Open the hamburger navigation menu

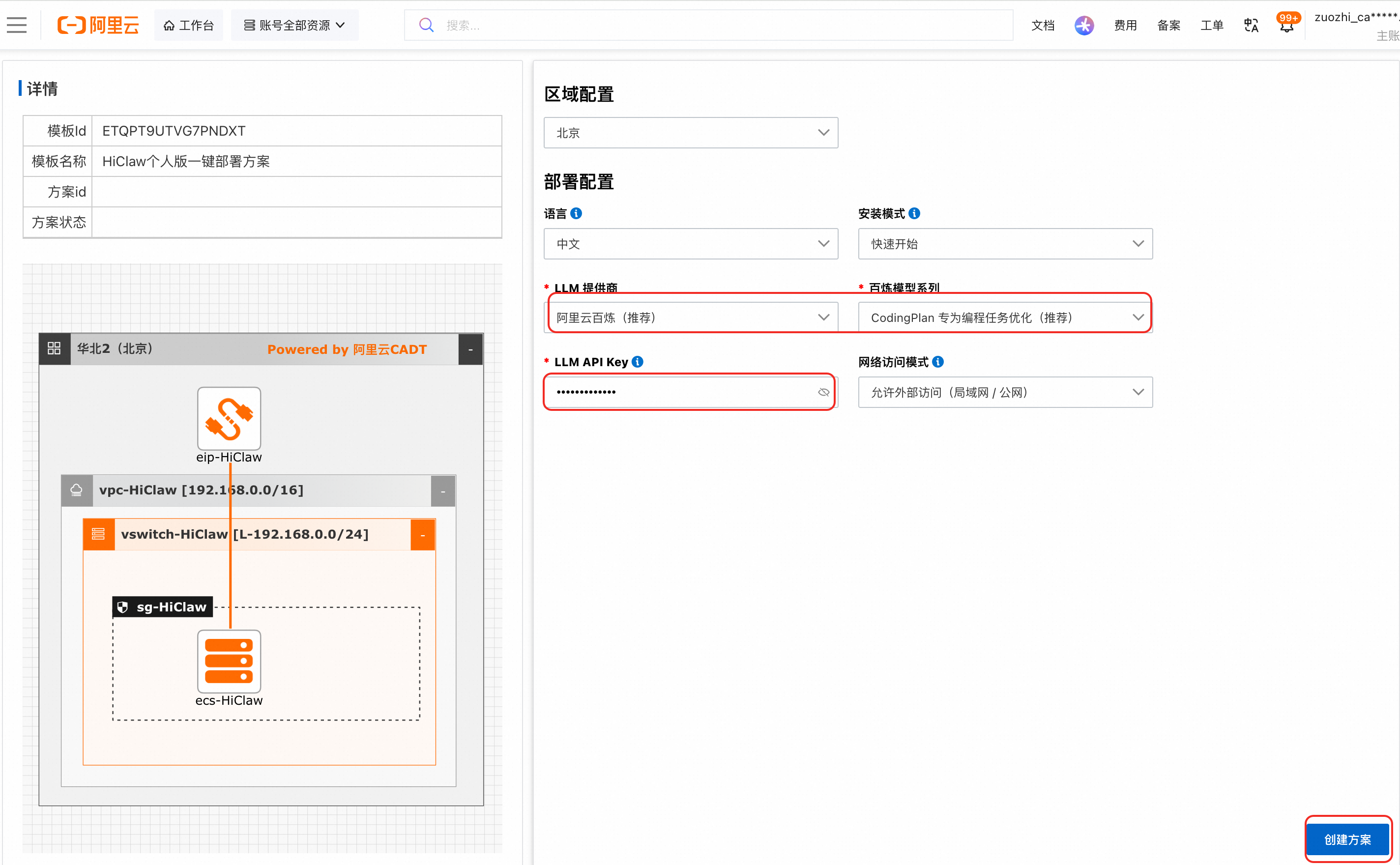coord(17,25)
